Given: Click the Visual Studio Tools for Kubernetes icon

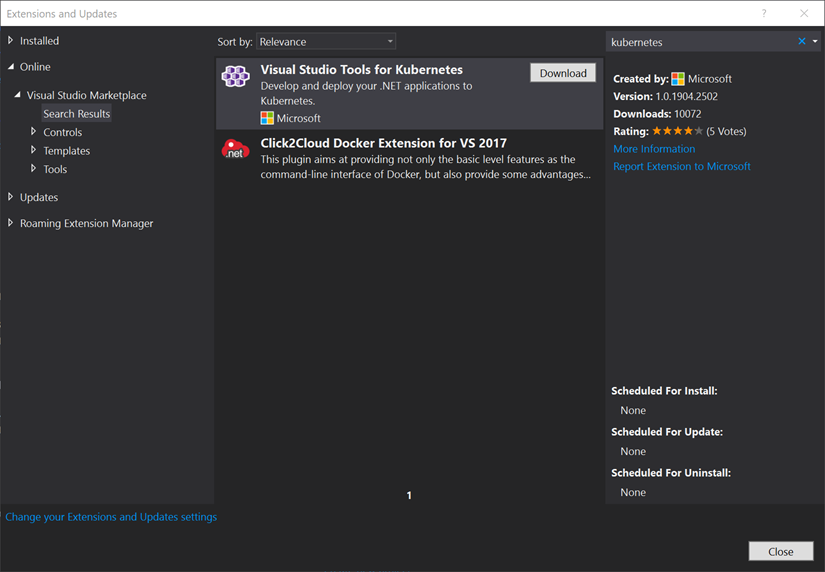Looking at the screenshot, I should (x=235, y=77).
